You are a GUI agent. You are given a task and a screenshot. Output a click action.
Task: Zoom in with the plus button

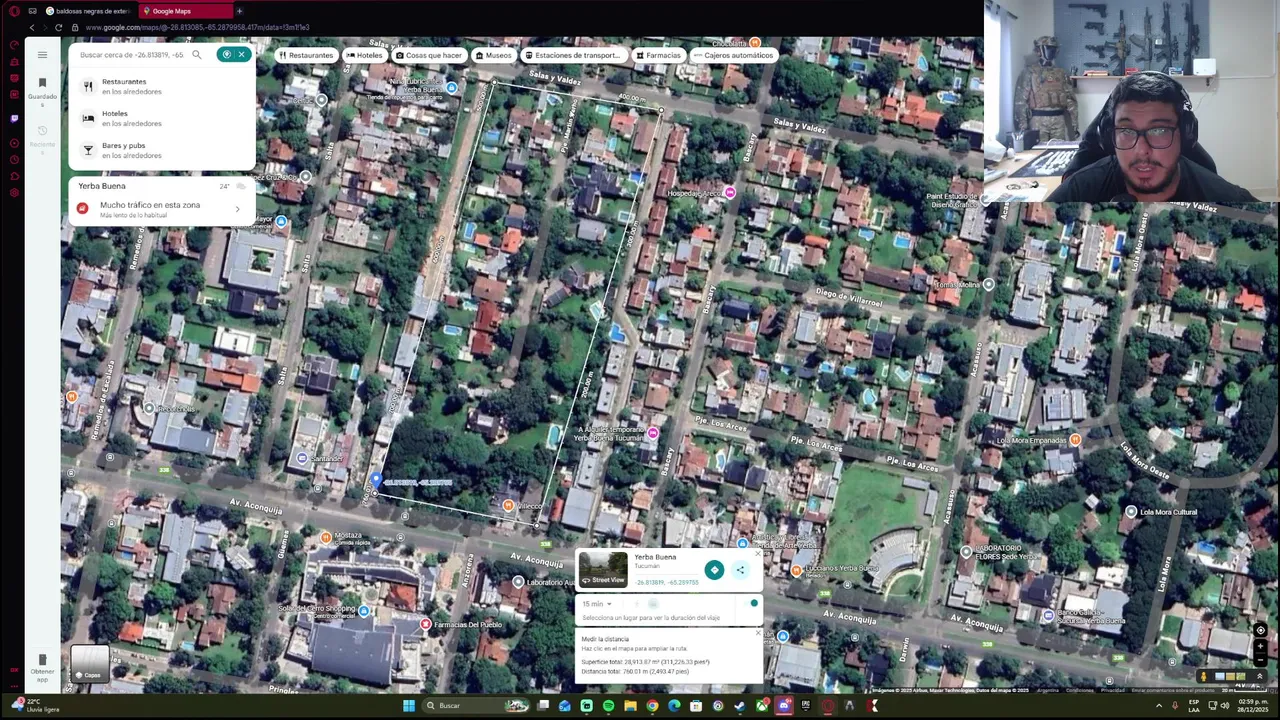tap(1260, 646)
